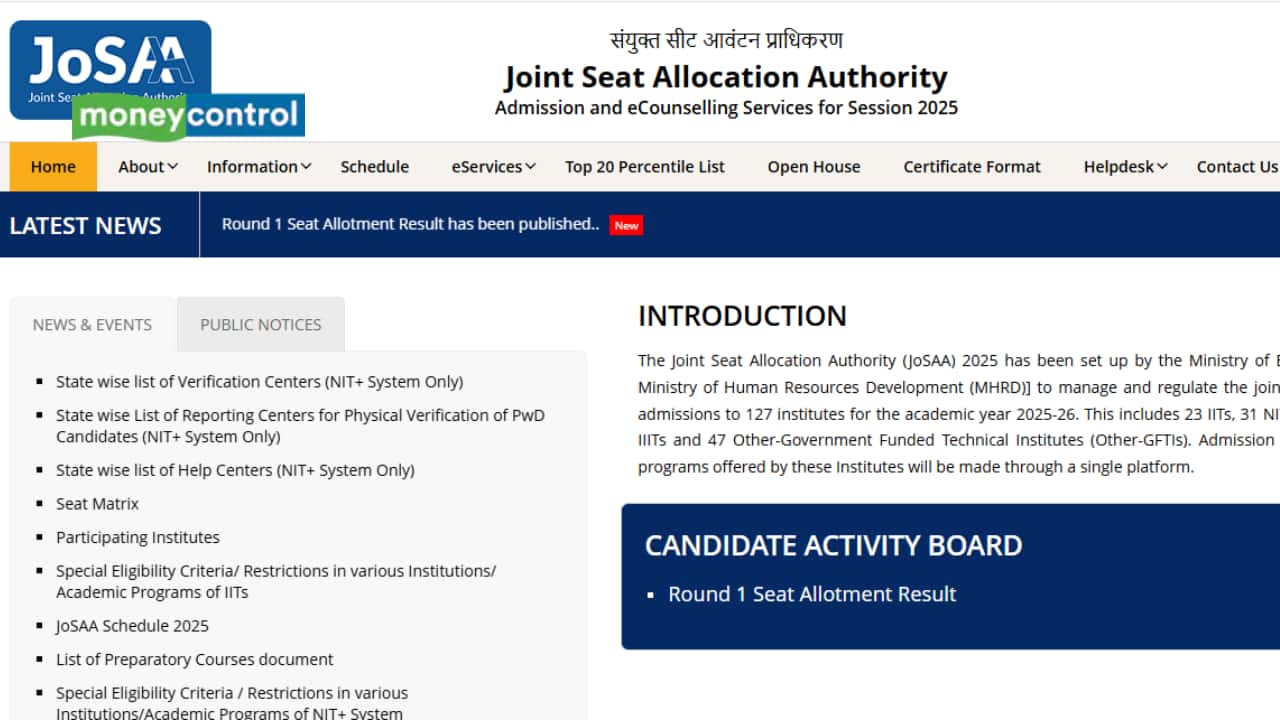Viewport: 1280px width, 720px height.
Task: Open JoSAA Schedule 2025
Action: point(132,625)
